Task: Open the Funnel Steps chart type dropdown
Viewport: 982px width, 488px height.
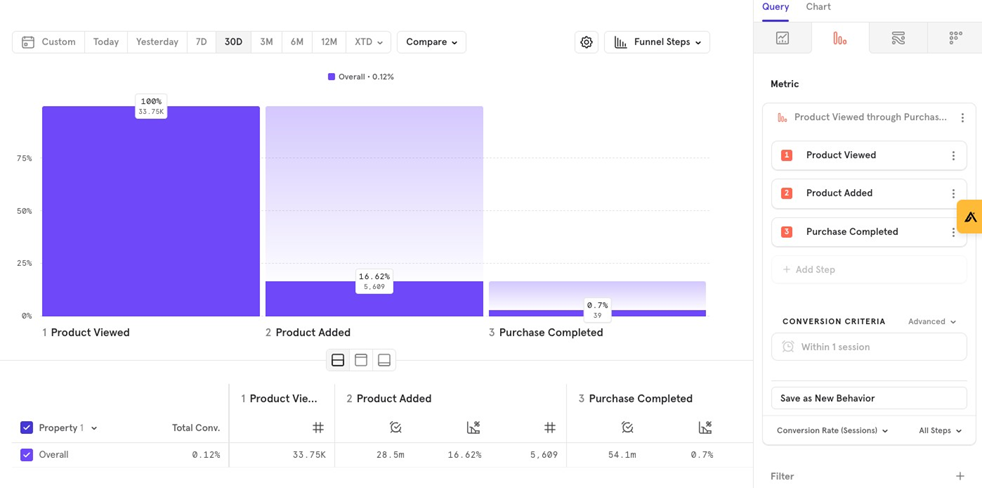Action: pyautogui.click(x=657, y=42)
